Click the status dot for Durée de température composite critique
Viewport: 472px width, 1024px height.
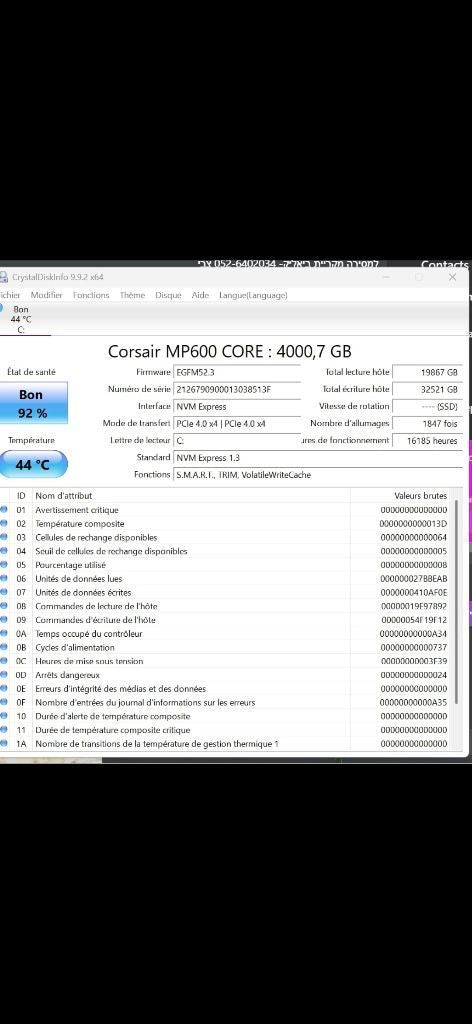pos(4,730)
